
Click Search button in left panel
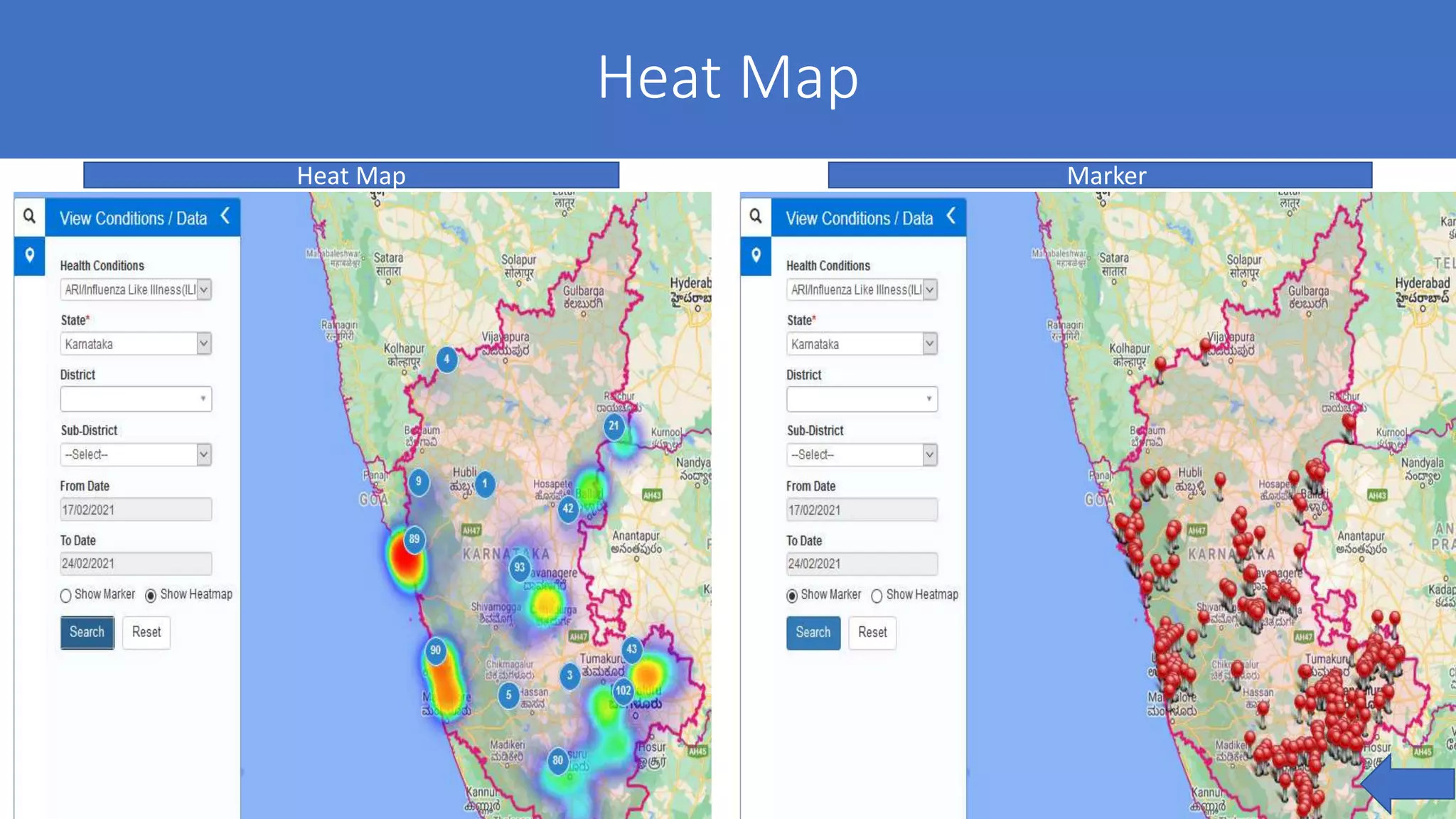click(87, 632)
